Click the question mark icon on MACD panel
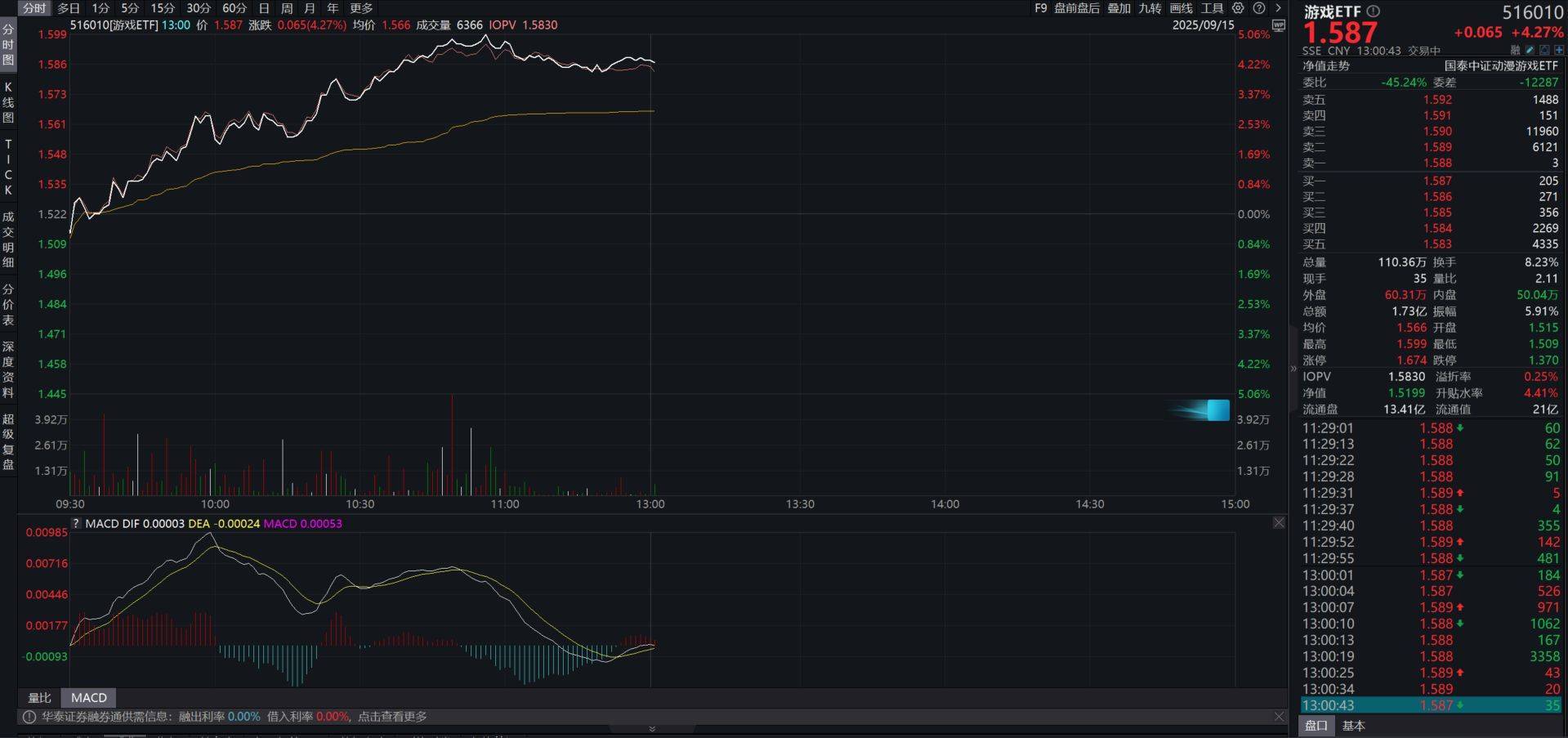 (75, 523)
